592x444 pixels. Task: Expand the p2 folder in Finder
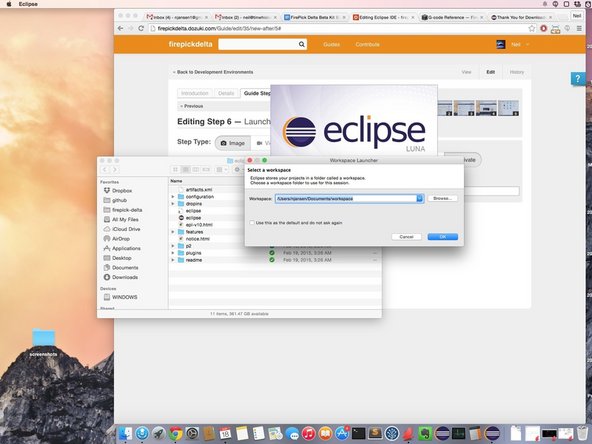[173, 246]
